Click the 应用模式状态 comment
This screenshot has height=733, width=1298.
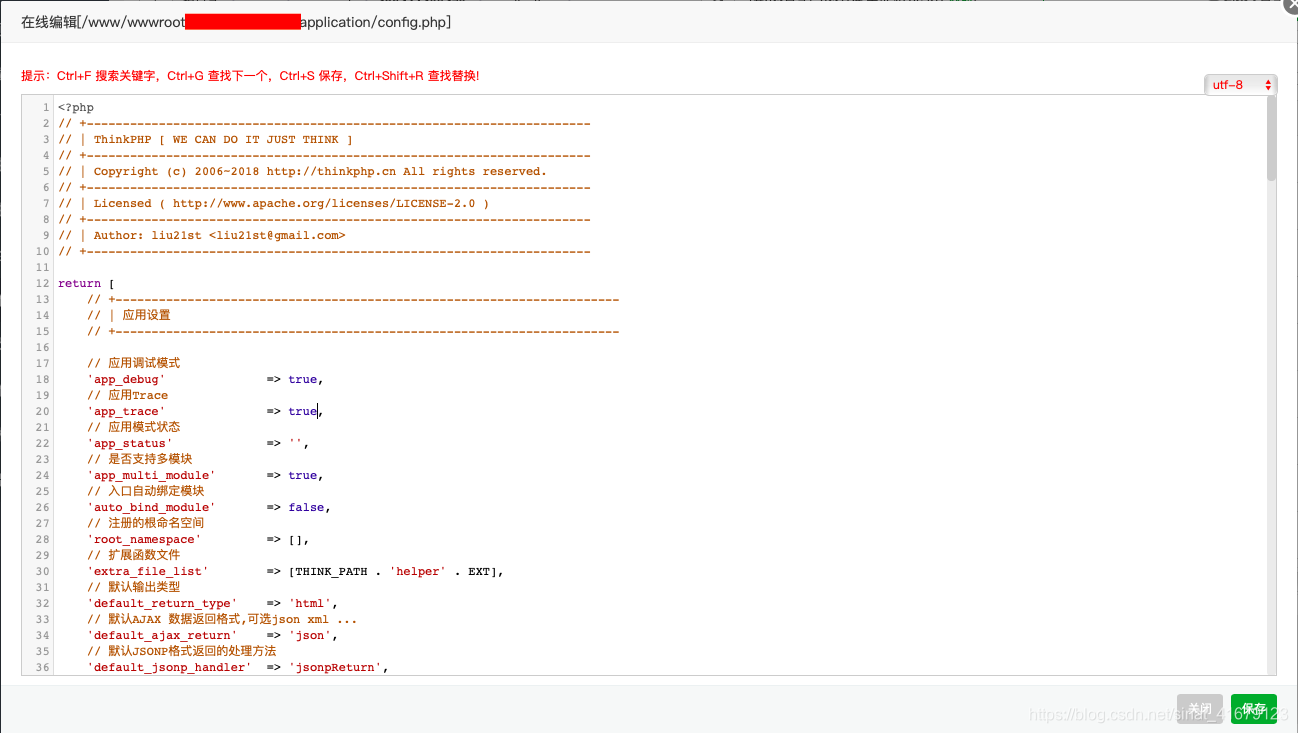(x=134, y=427)
